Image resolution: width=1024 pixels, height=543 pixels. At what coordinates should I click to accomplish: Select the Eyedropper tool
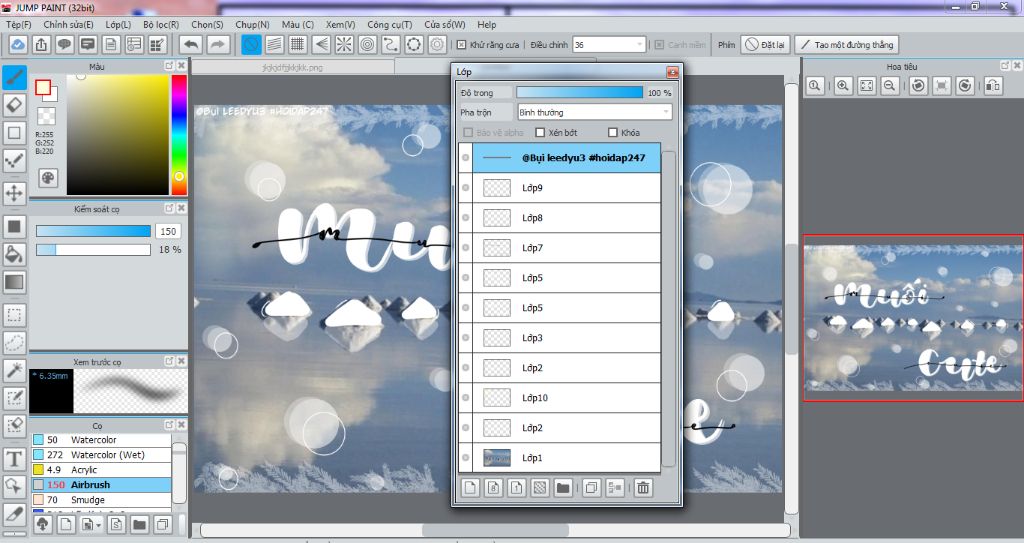click(14, 514)
